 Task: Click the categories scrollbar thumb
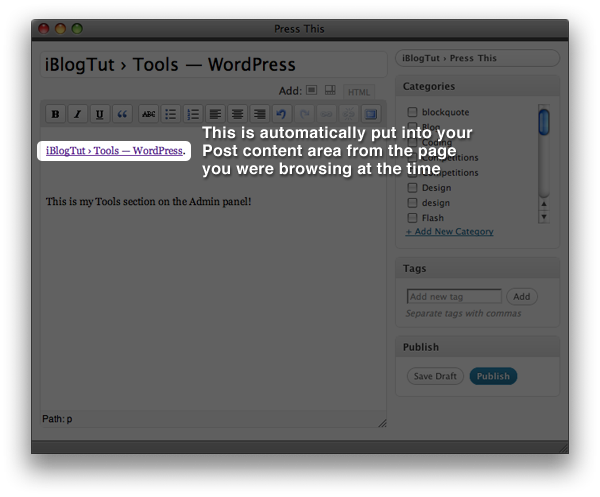pos(544,122)
